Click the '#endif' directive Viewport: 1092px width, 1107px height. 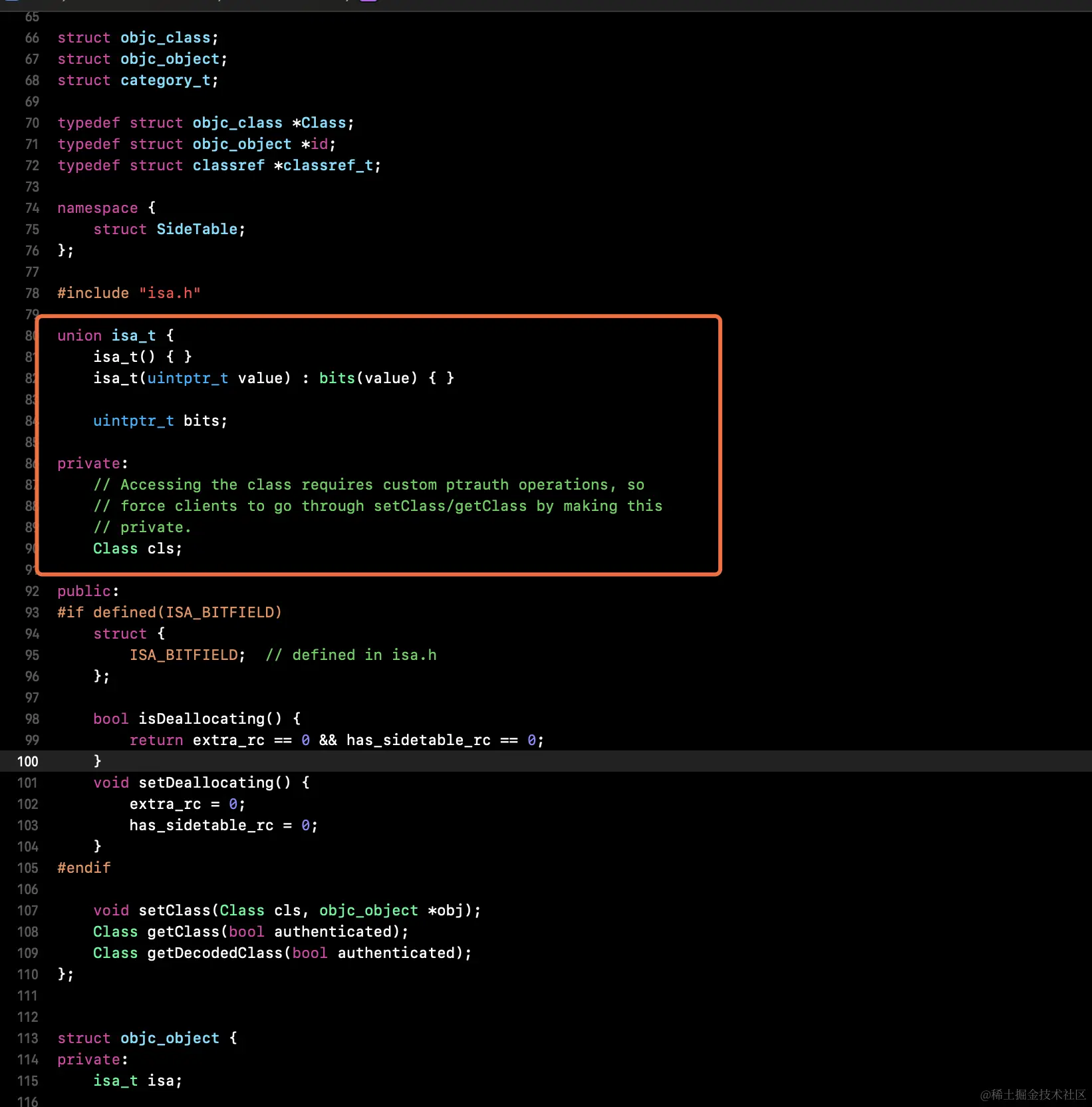click(x=84, y=868)
